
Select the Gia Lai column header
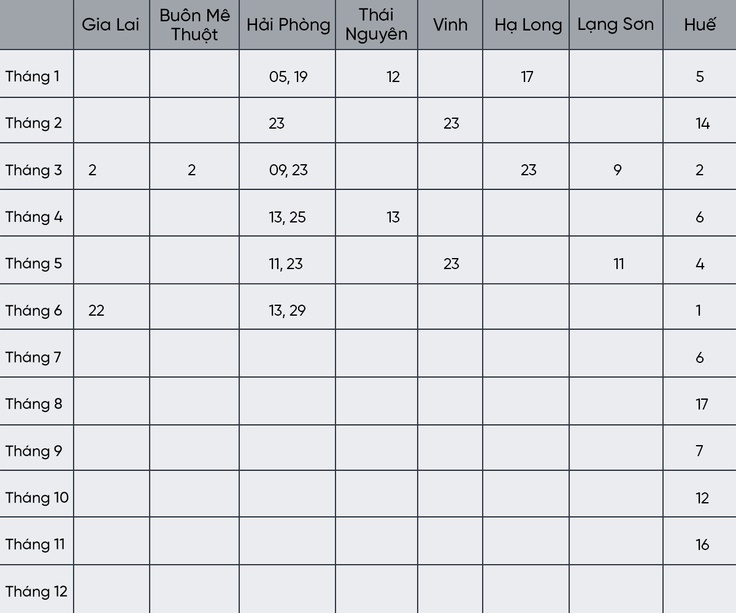coord(111,24)
